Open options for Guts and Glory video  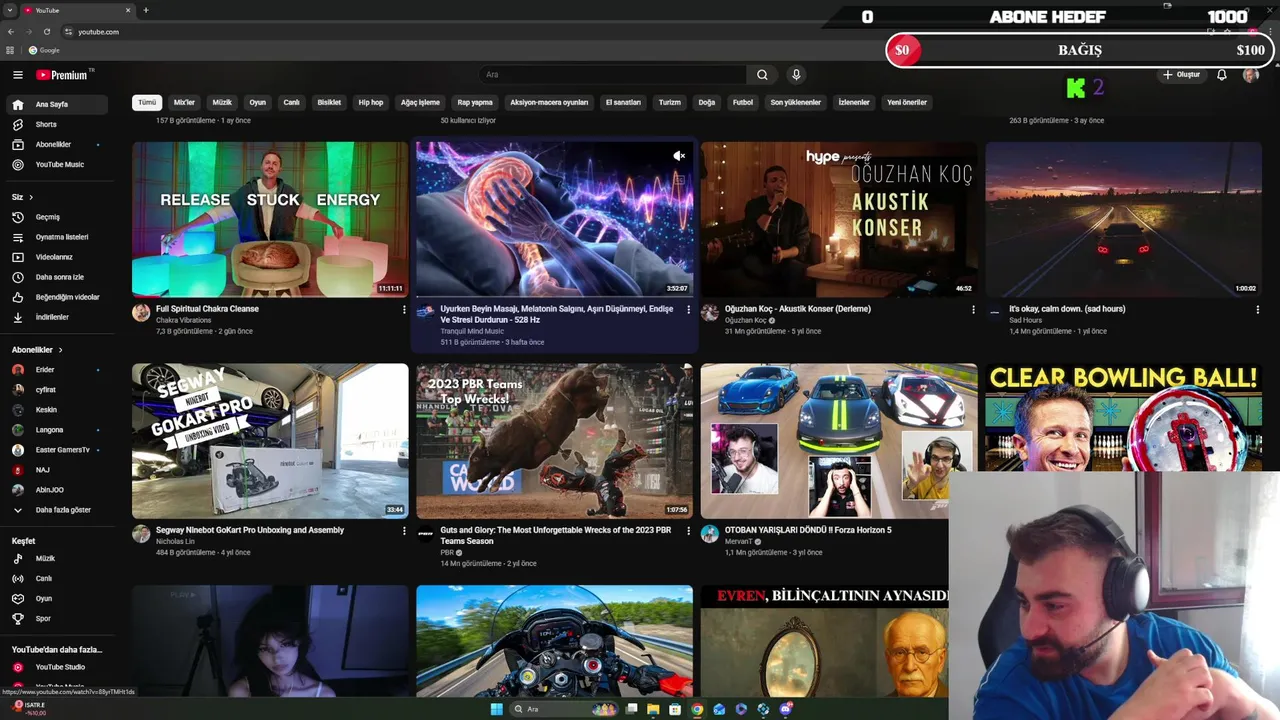point(688,531)
